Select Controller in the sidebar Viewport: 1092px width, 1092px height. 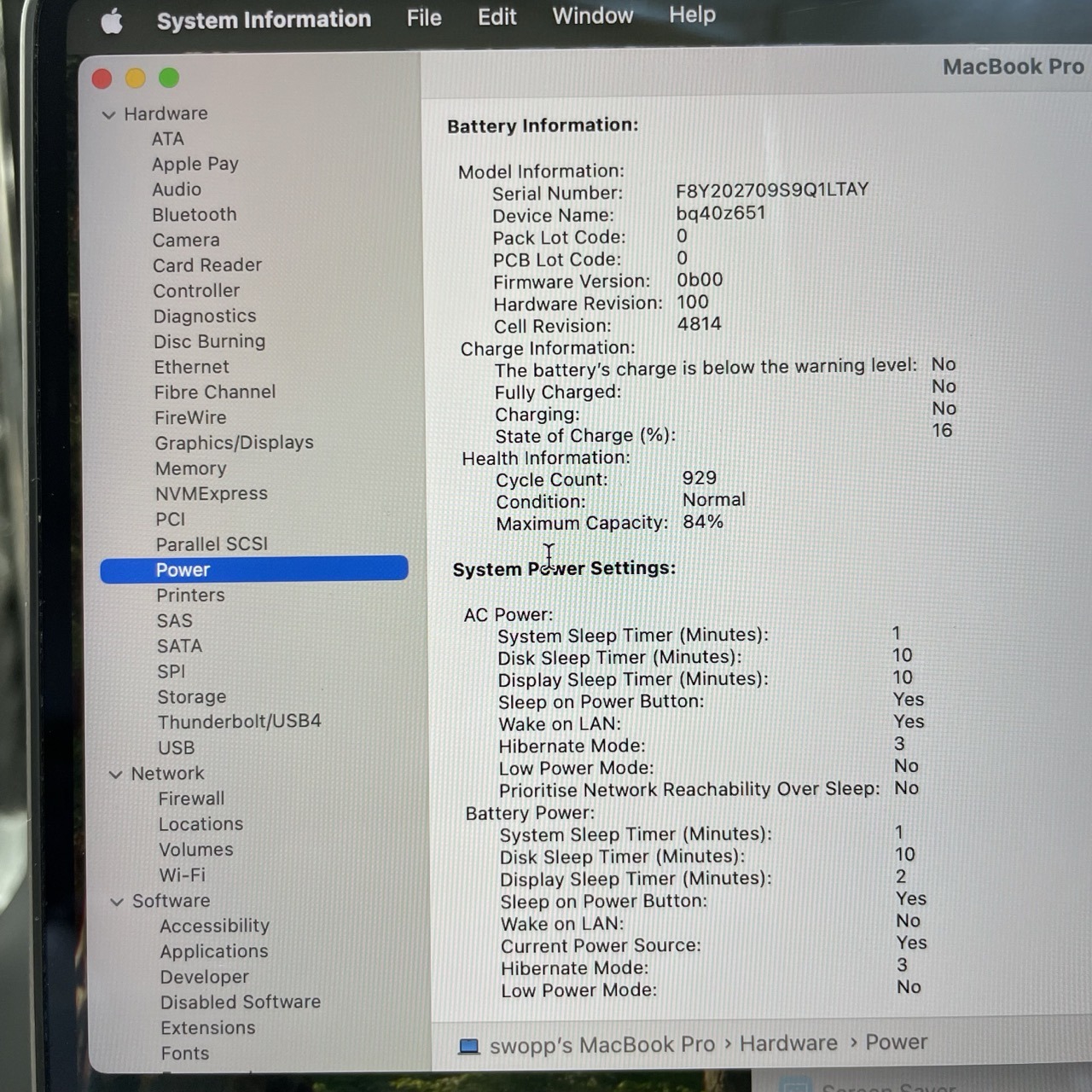point(196,291)
